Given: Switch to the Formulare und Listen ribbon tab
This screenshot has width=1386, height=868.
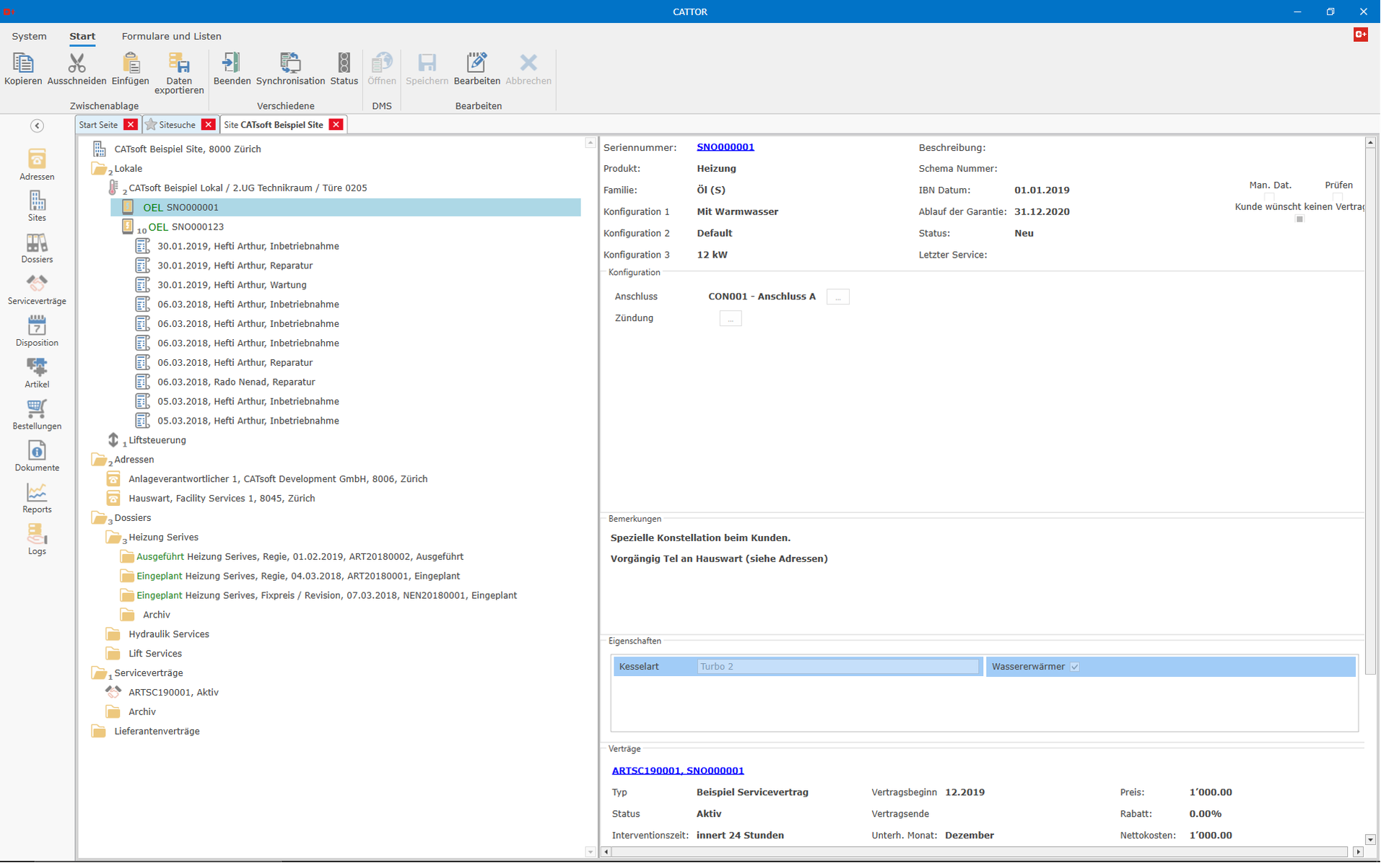Looking at the screenshot, I should (x=171, y=36).
